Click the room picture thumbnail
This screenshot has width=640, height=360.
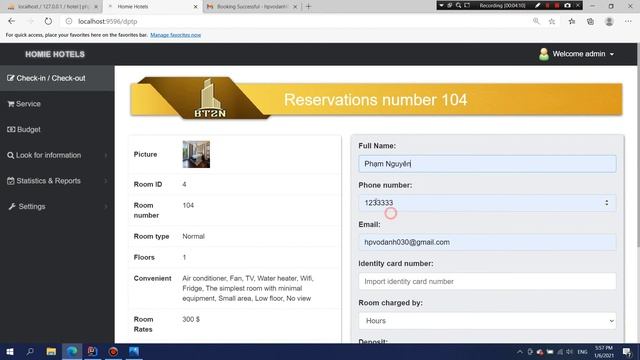pos(196,154)
